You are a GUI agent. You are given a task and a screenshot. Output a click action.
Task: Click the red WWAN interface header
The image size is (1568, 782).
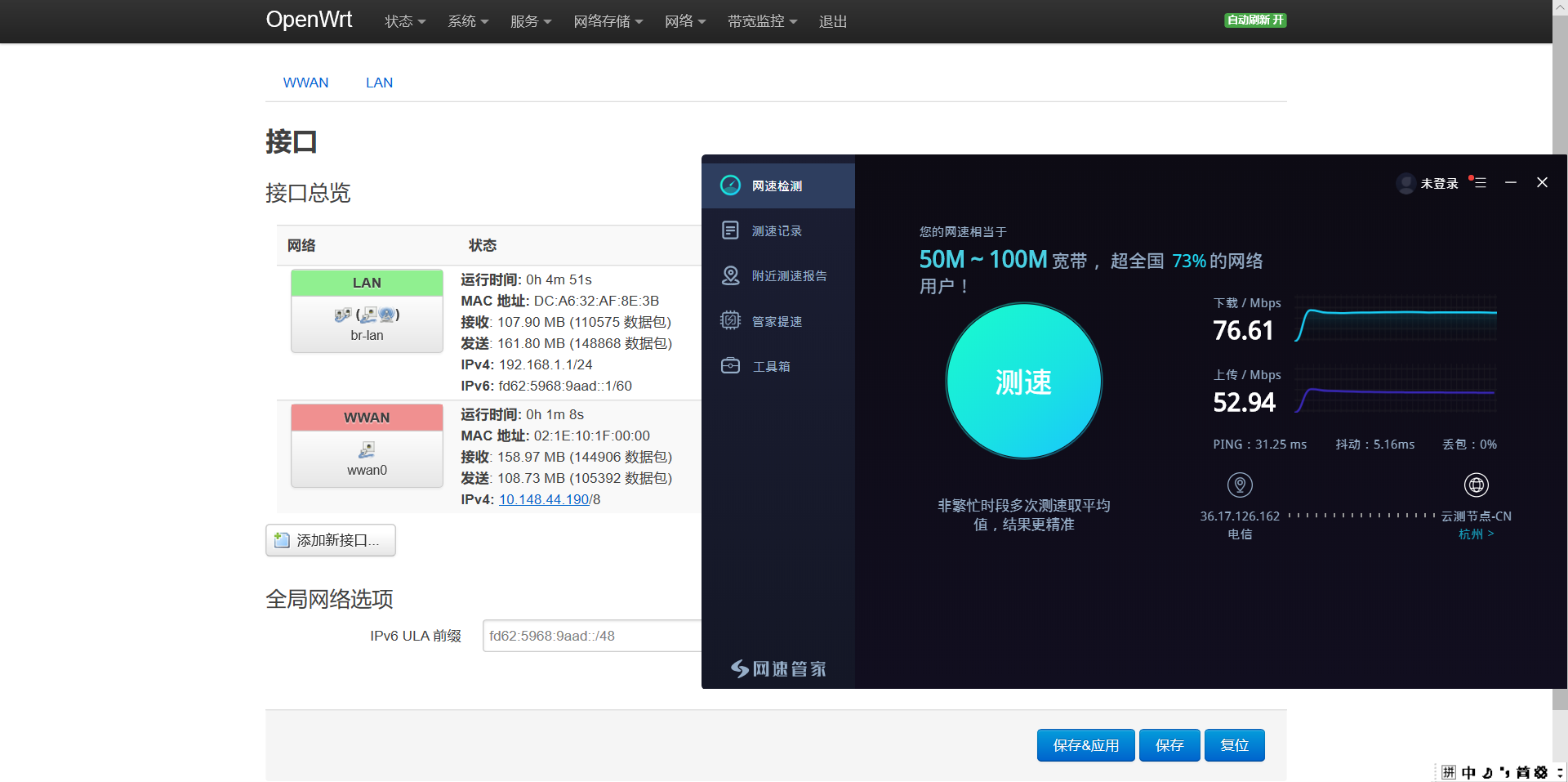367,418
